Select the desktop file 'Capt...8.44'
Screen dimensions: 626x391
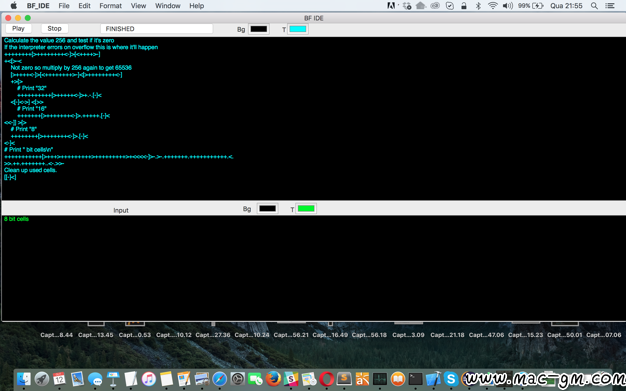tap(56, 335)
